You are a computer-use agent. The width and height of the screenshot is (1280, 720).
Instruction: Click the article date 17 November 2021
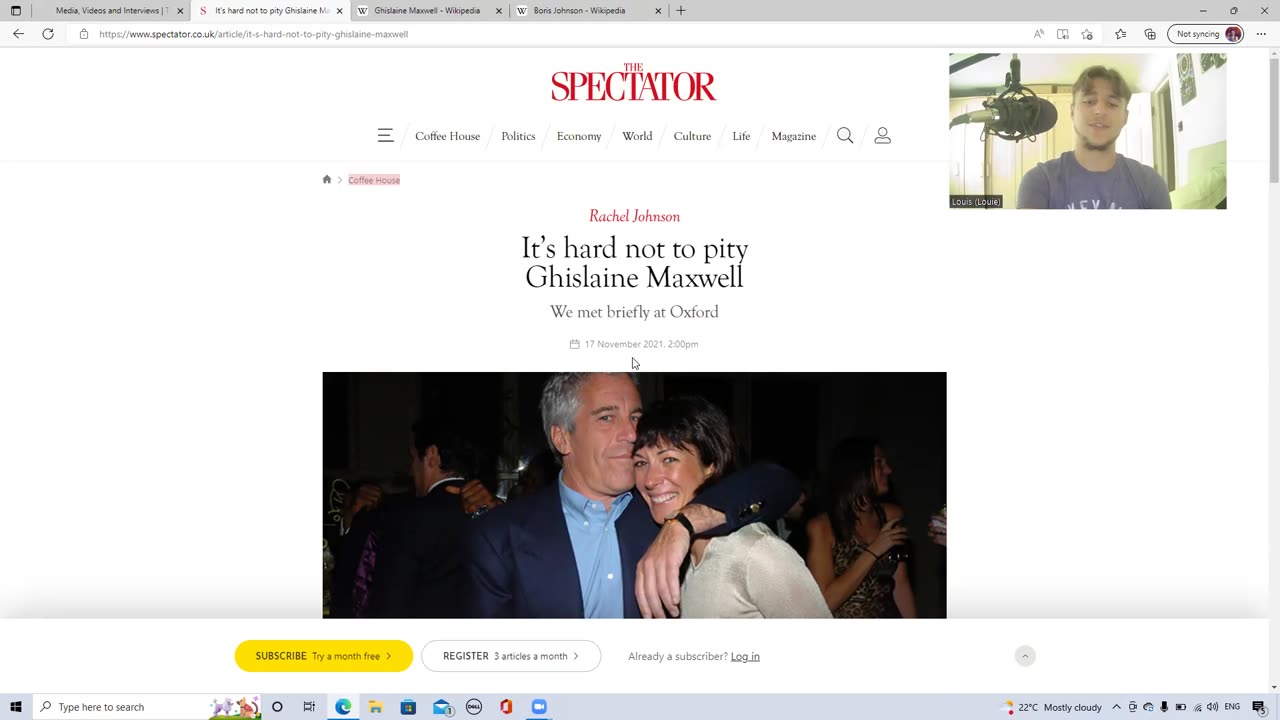[x=641, y=344]
